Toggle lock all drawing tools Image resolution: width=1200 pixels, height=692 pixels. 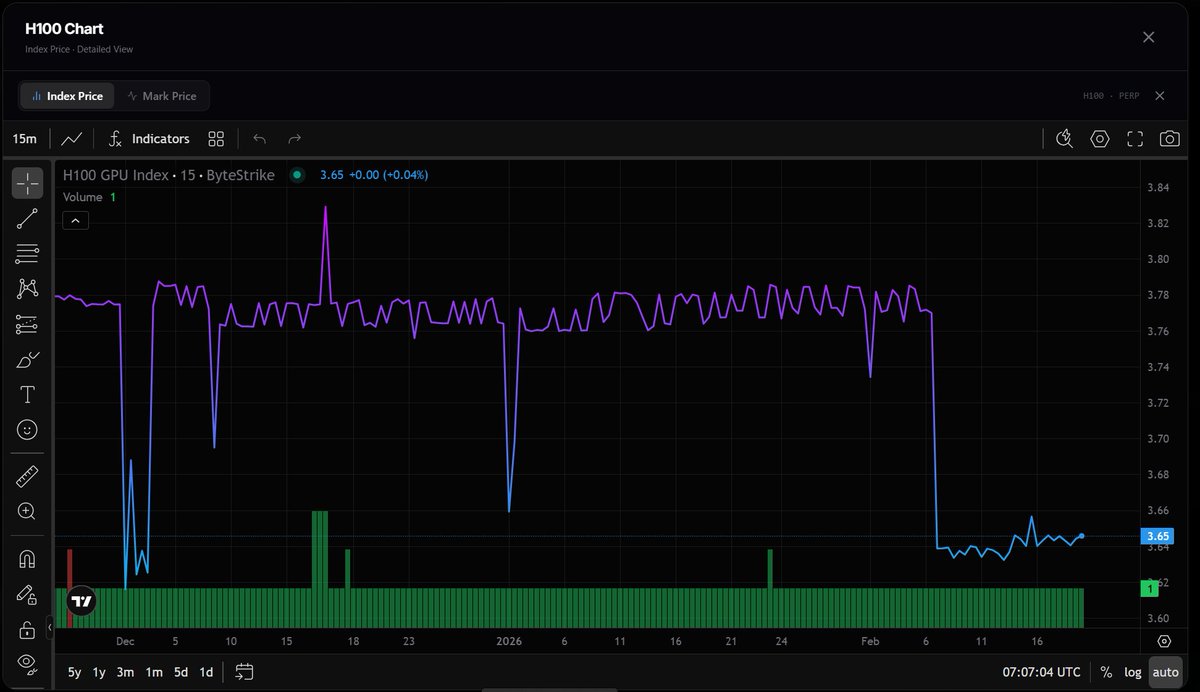pyautogui.click(x=27, y=629)
